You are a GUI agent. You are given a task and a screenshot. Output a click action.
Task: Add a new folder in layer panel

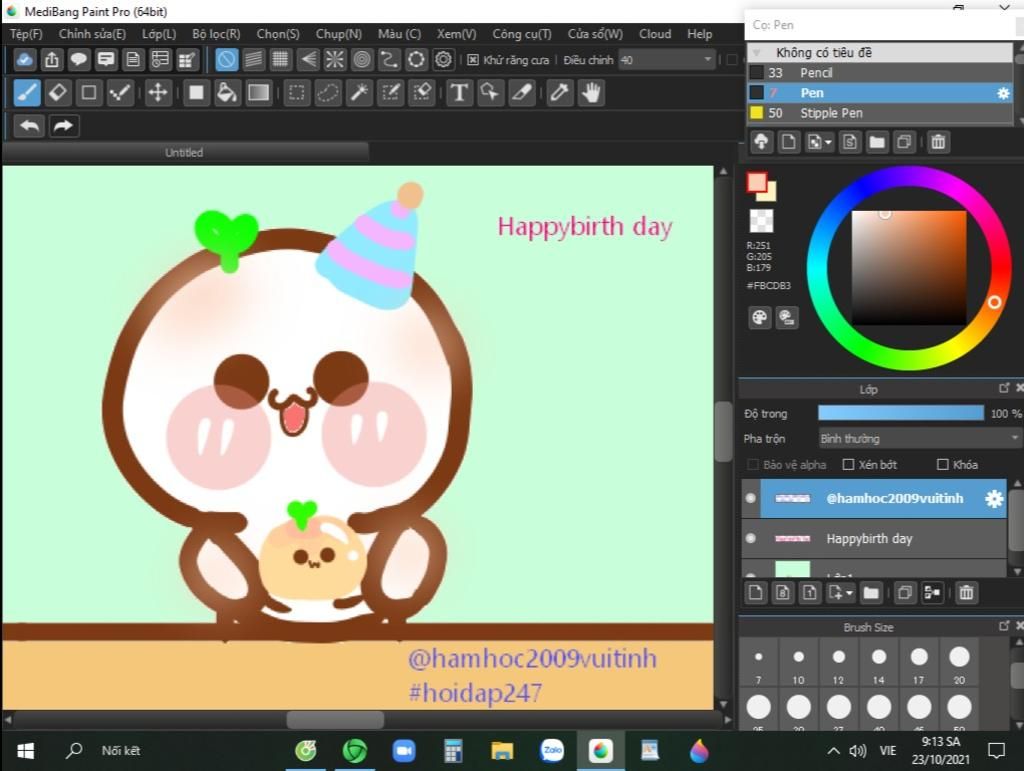[x=871, y=593]
